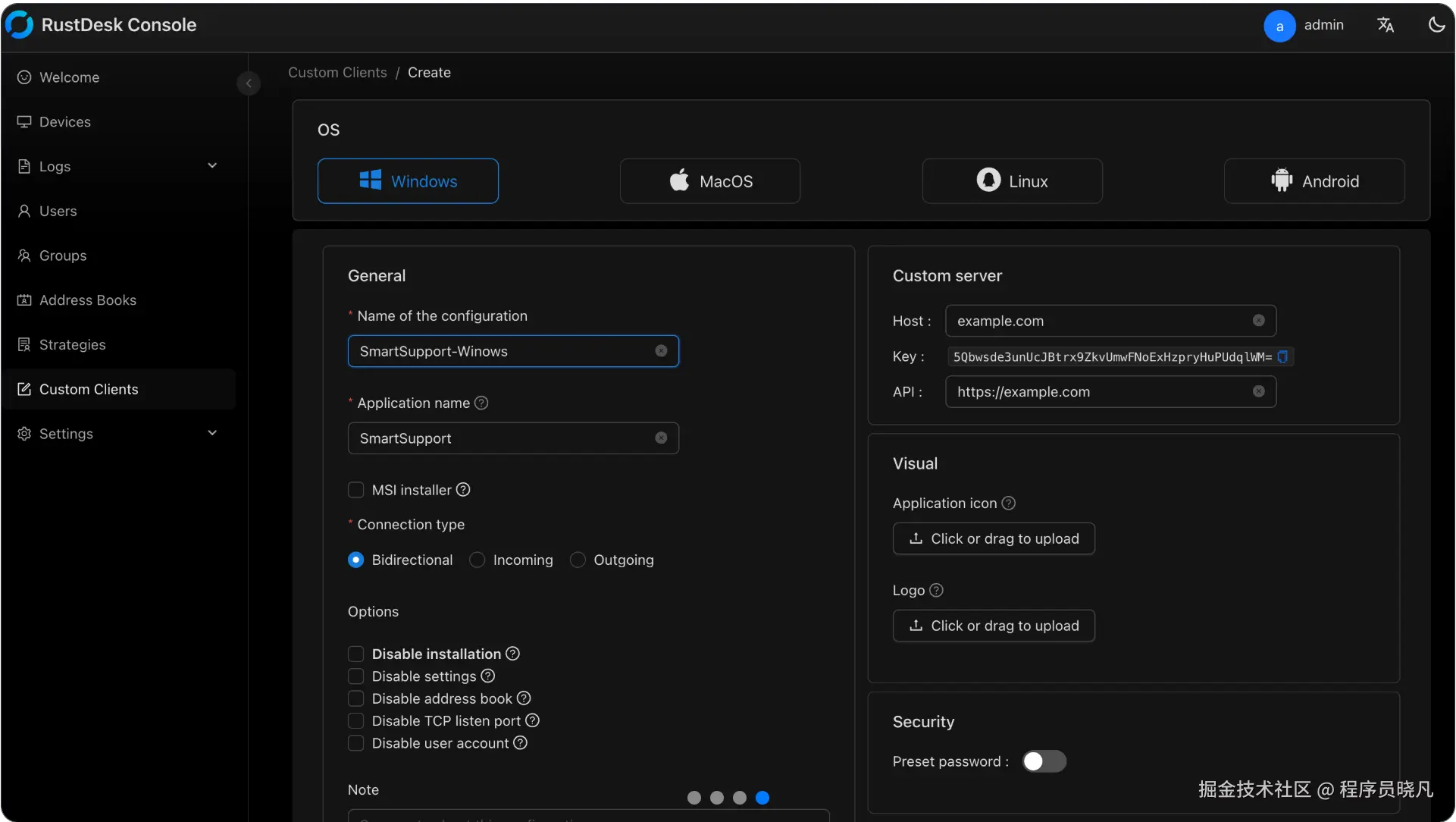1456x822 pixels.
Task: Turn on Preset password switch
Action: pos(1044,761)
